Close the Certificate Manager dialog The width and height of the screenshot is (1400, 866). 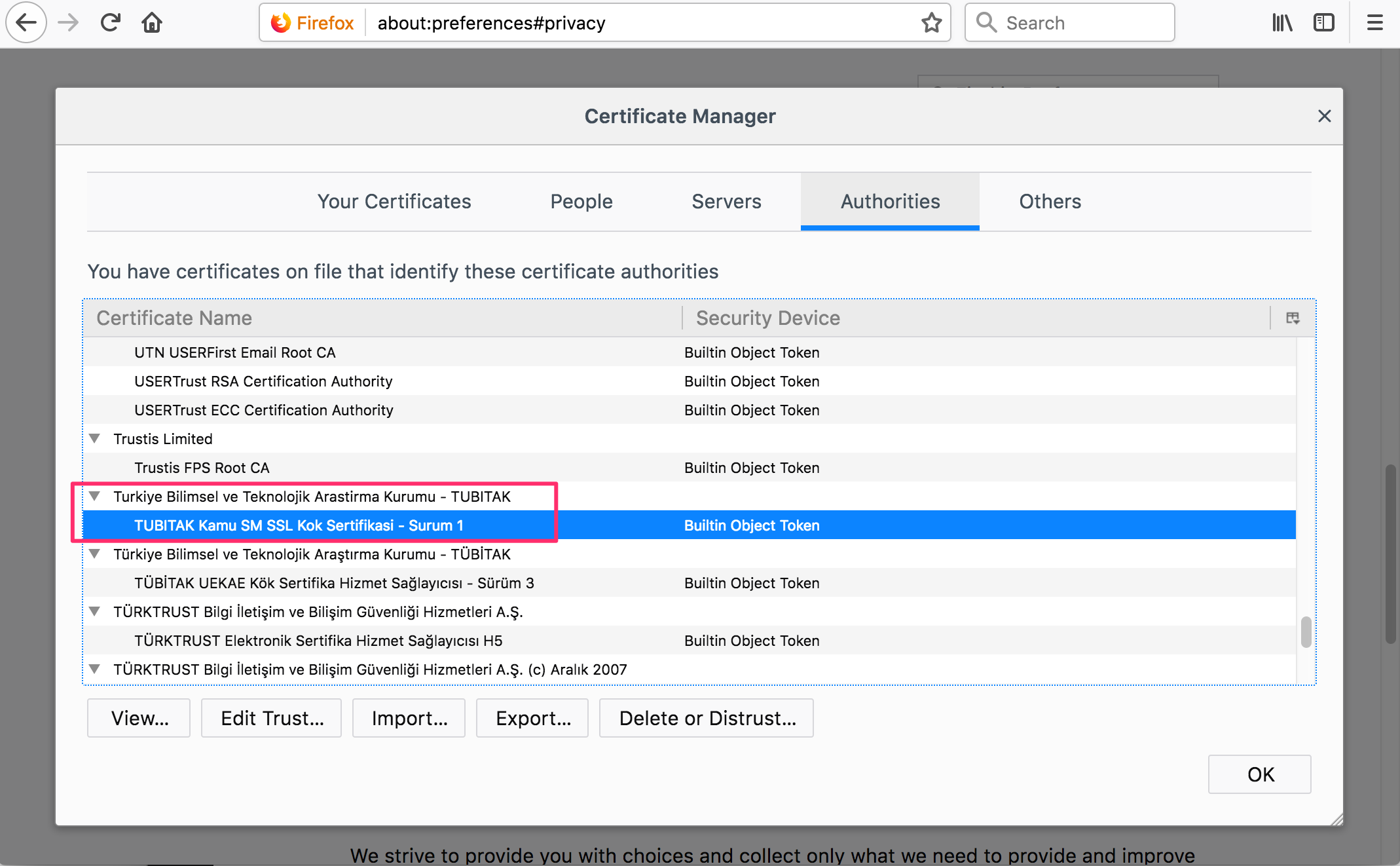pyautogui.click(x=1324, y=116)
